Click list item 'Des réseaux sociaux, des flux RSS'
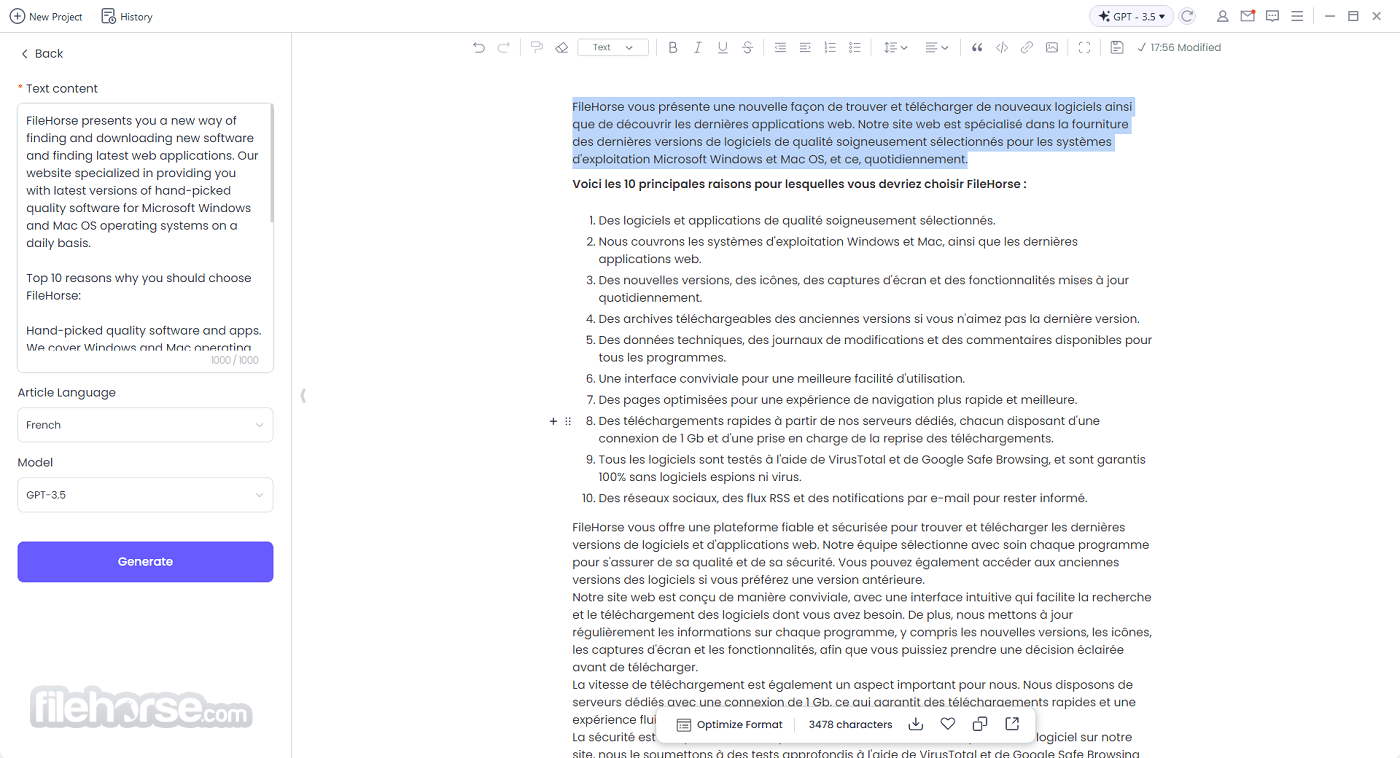This screenshot has width=1400, height=758. 843,498
